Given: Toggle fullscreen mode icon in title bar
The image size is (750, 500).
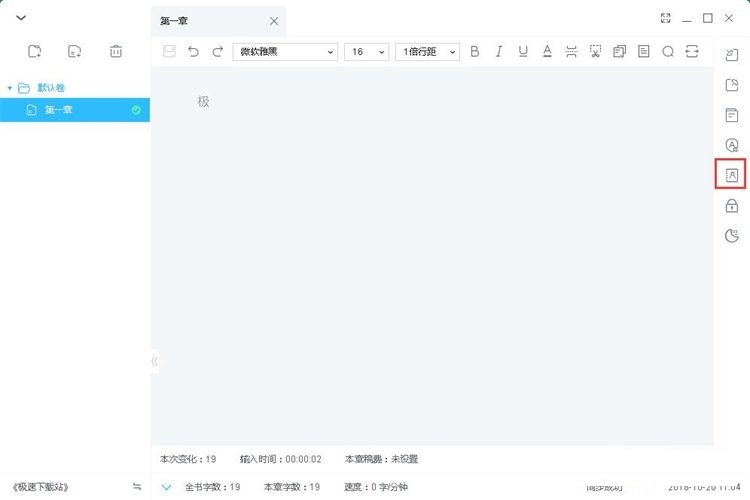Looking at the screenshot, I should [x=665, y=18].
